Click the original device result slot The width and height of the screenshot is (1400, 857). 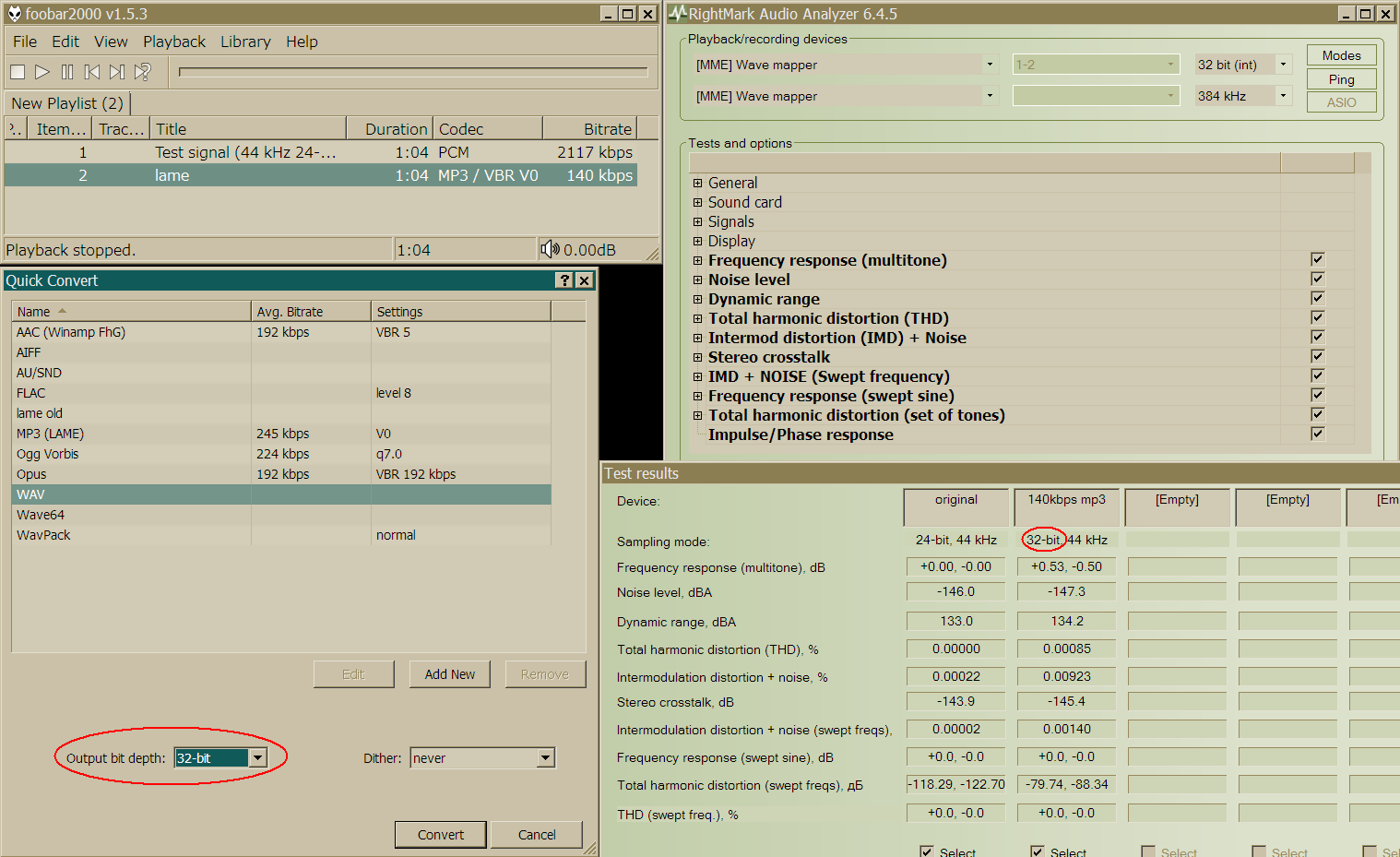[x=956, y=506]
